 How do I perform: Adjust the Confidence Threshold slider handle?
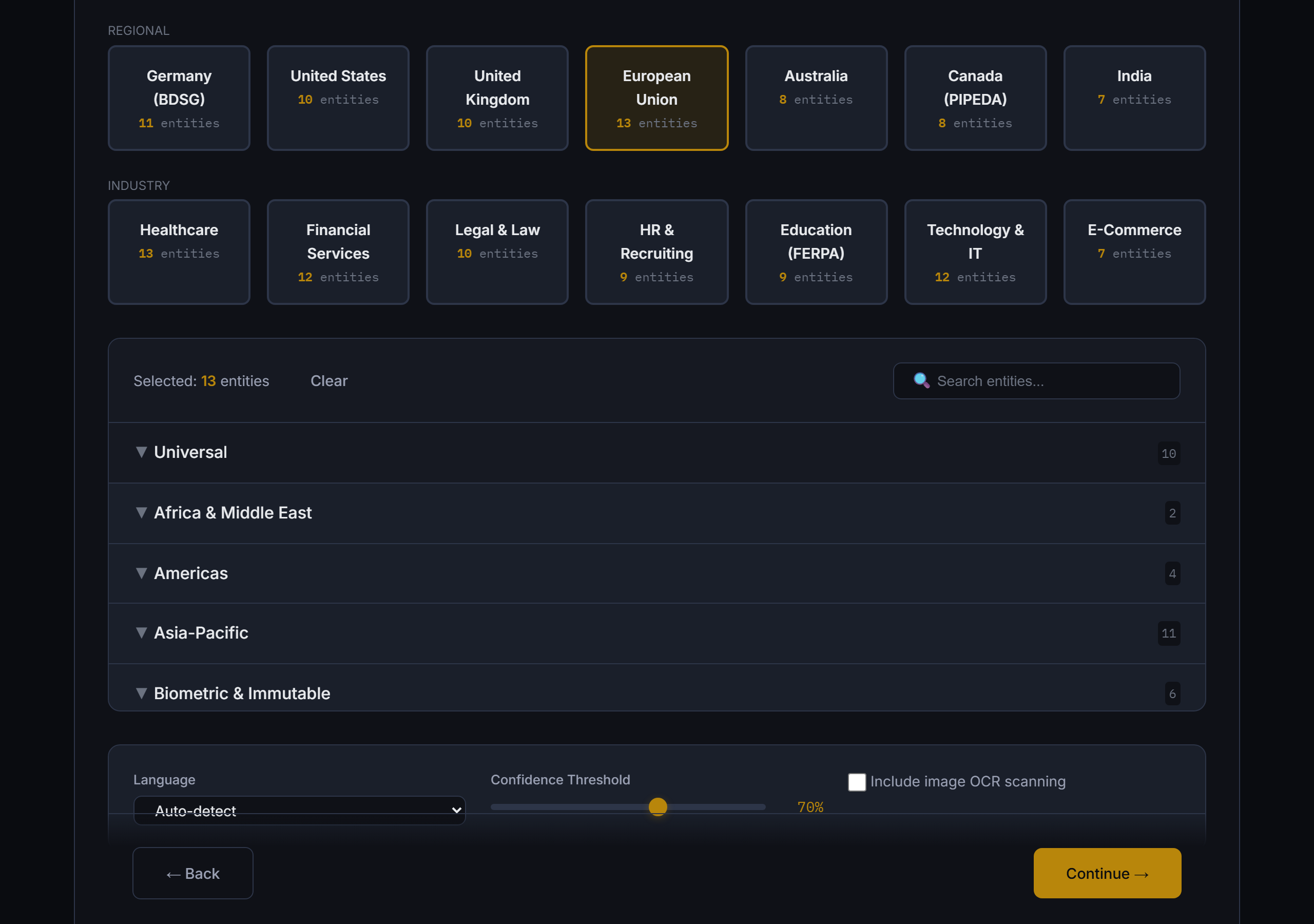(x=658, y=806)
